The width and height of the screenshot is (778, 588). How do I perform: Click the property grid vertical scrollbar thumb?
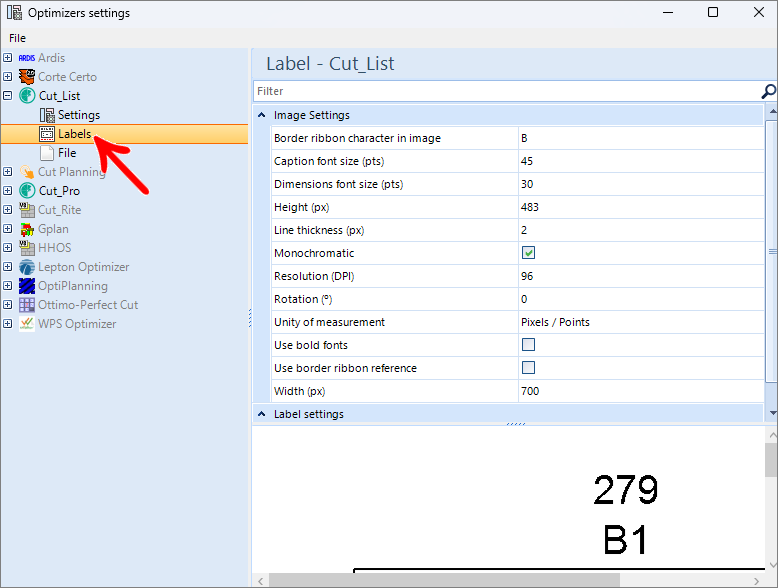[772, 251]
